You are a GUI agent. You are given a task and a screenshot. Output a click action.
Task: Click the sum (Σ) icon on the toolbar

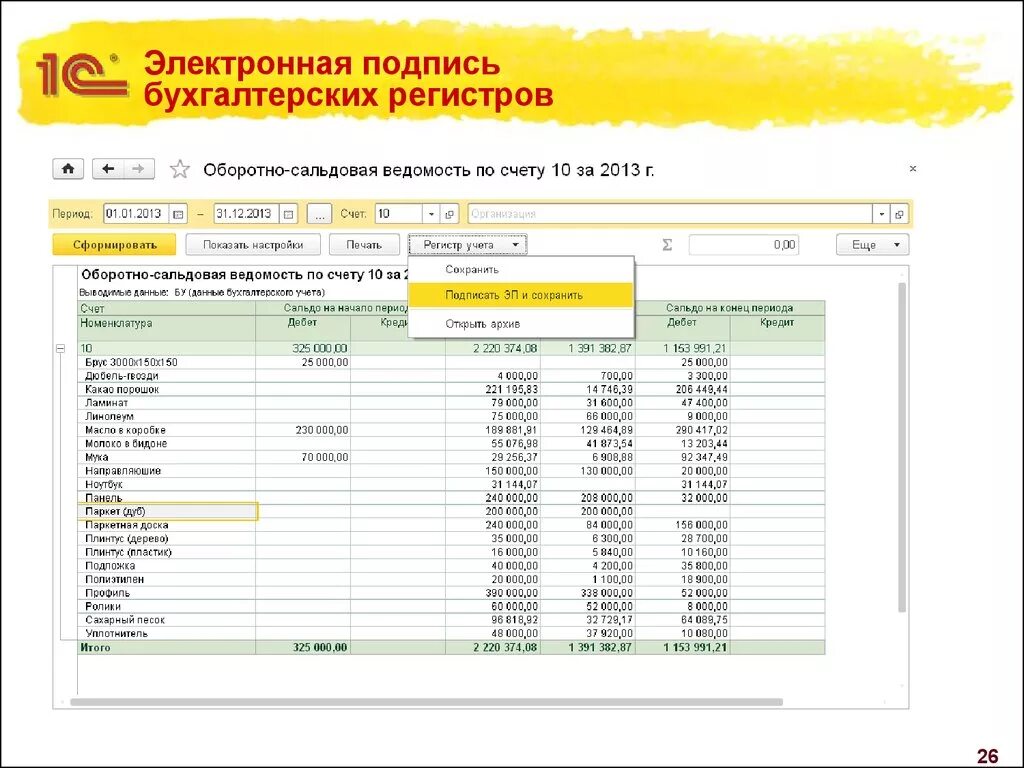click(665, 243)
